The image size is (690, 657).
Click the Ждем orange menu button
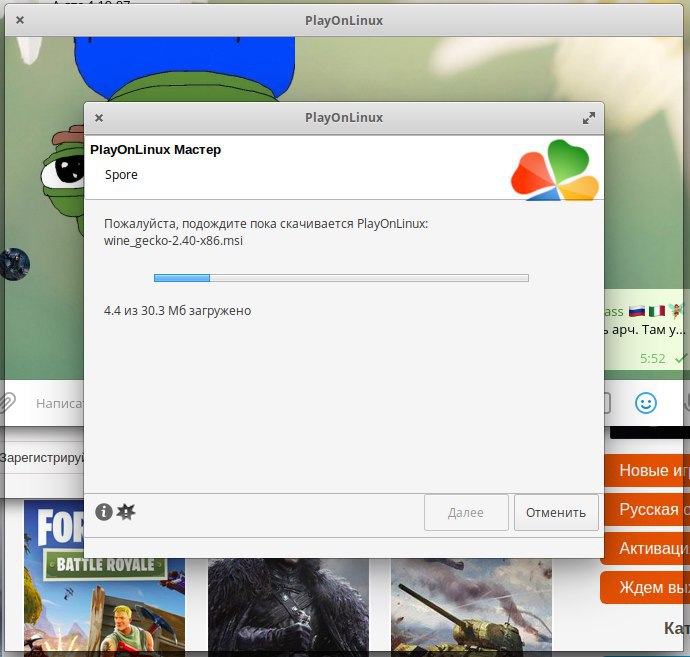[645, 587]
